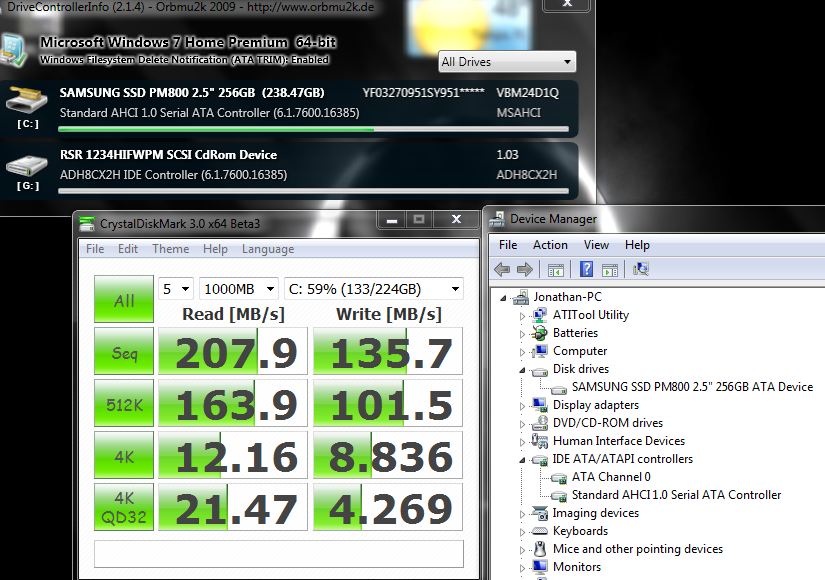Click the C: drive icon in DriveControllerInfo

[27, 100]
